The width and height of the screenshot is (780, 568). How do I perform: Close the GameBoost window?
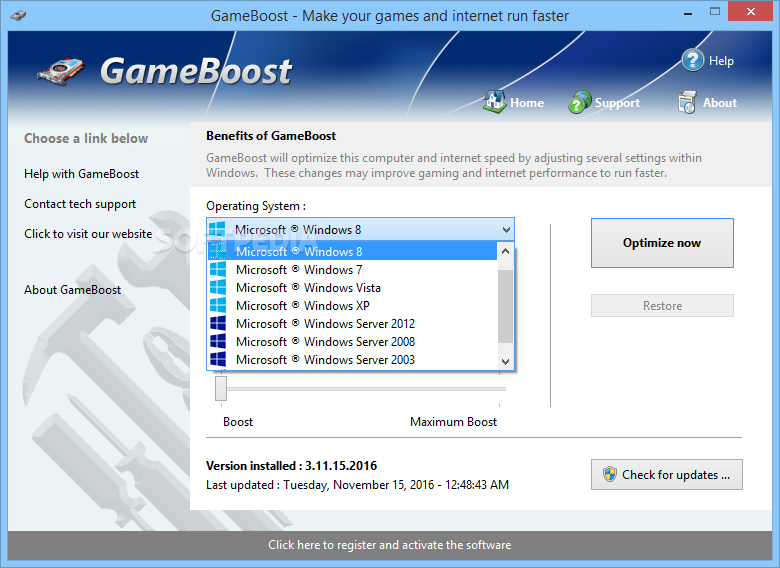click(751, 12)
